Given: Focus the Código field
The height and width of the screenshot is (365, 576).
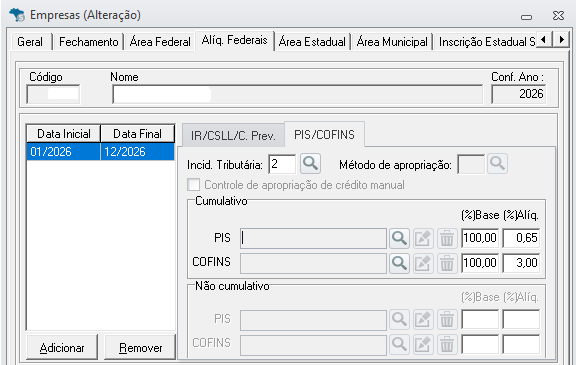Looking at the screenshot, I should point(53,94).
